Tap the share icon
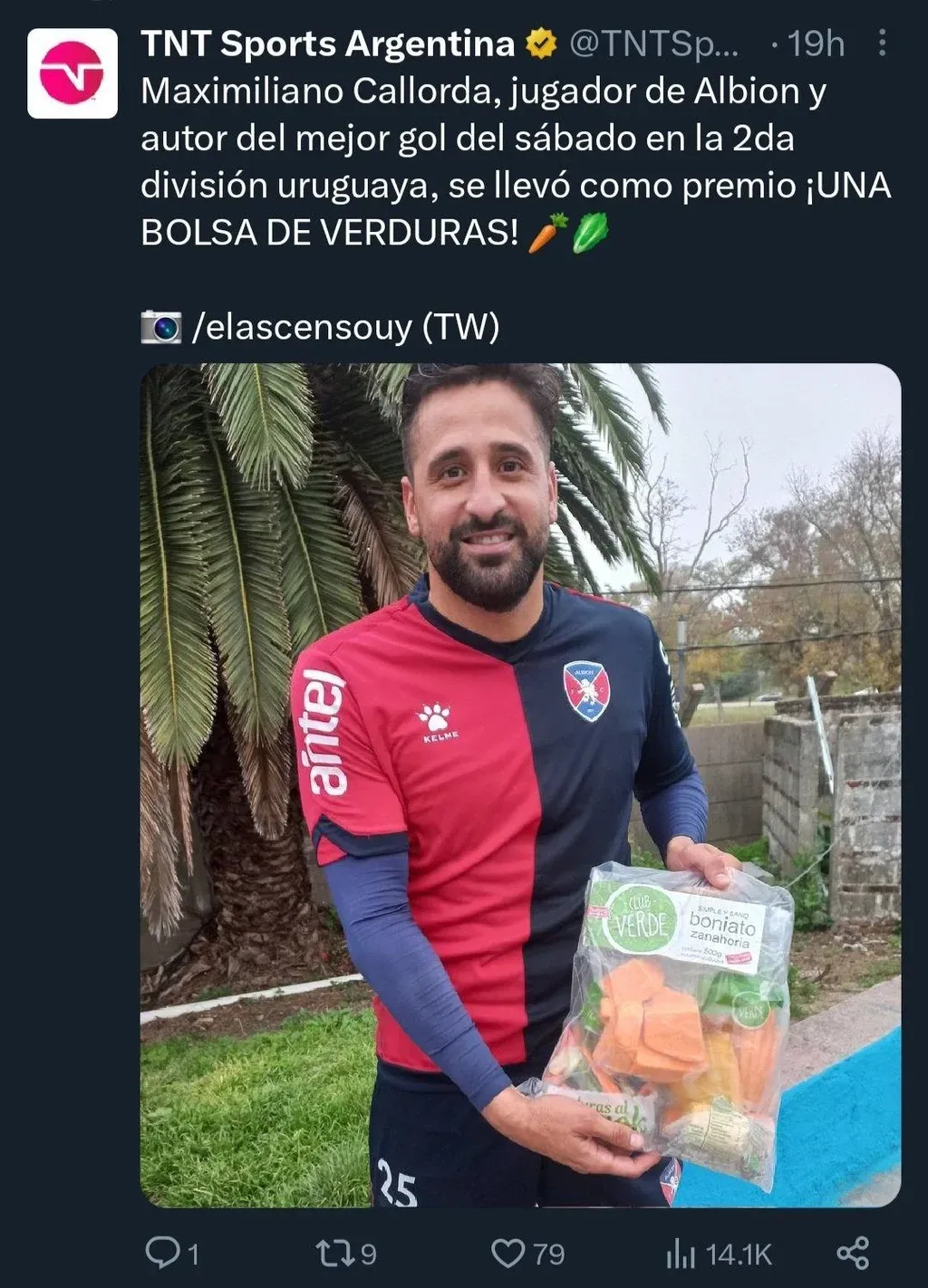This screenshot has height=1288, width=928. [853, 1253]
